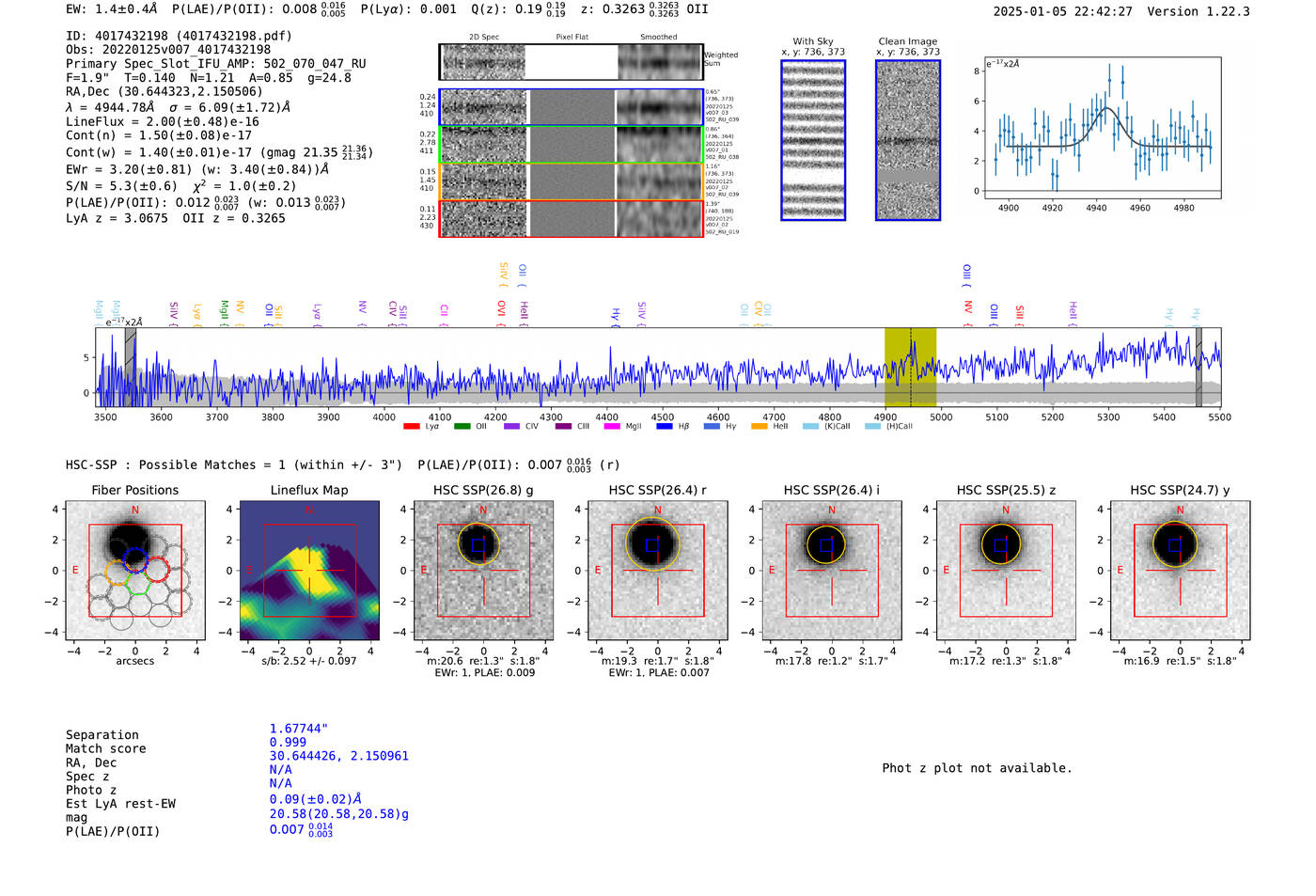The height and width of the screenshot is (896, 1316).
Task: Click the blue Hγ line marker above the spectrum
Action: [x=617, y=316]
